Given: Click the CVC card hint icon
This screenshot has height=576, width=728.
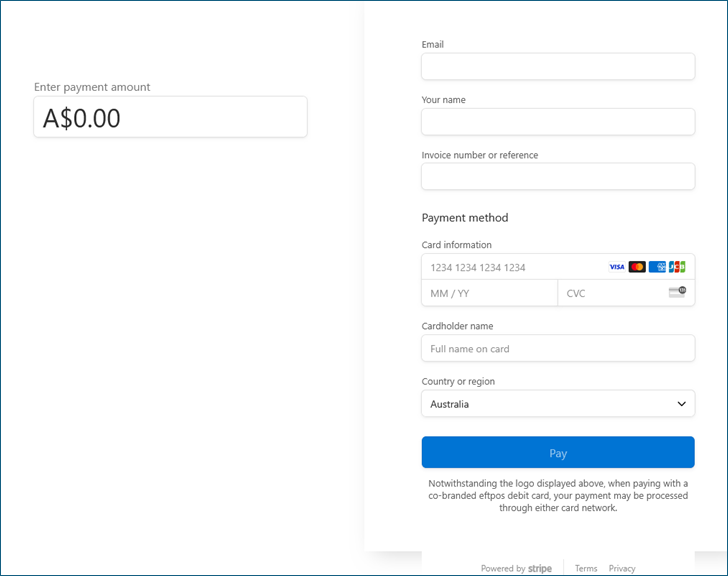Looking at the screenshot, I should [677, 292].
